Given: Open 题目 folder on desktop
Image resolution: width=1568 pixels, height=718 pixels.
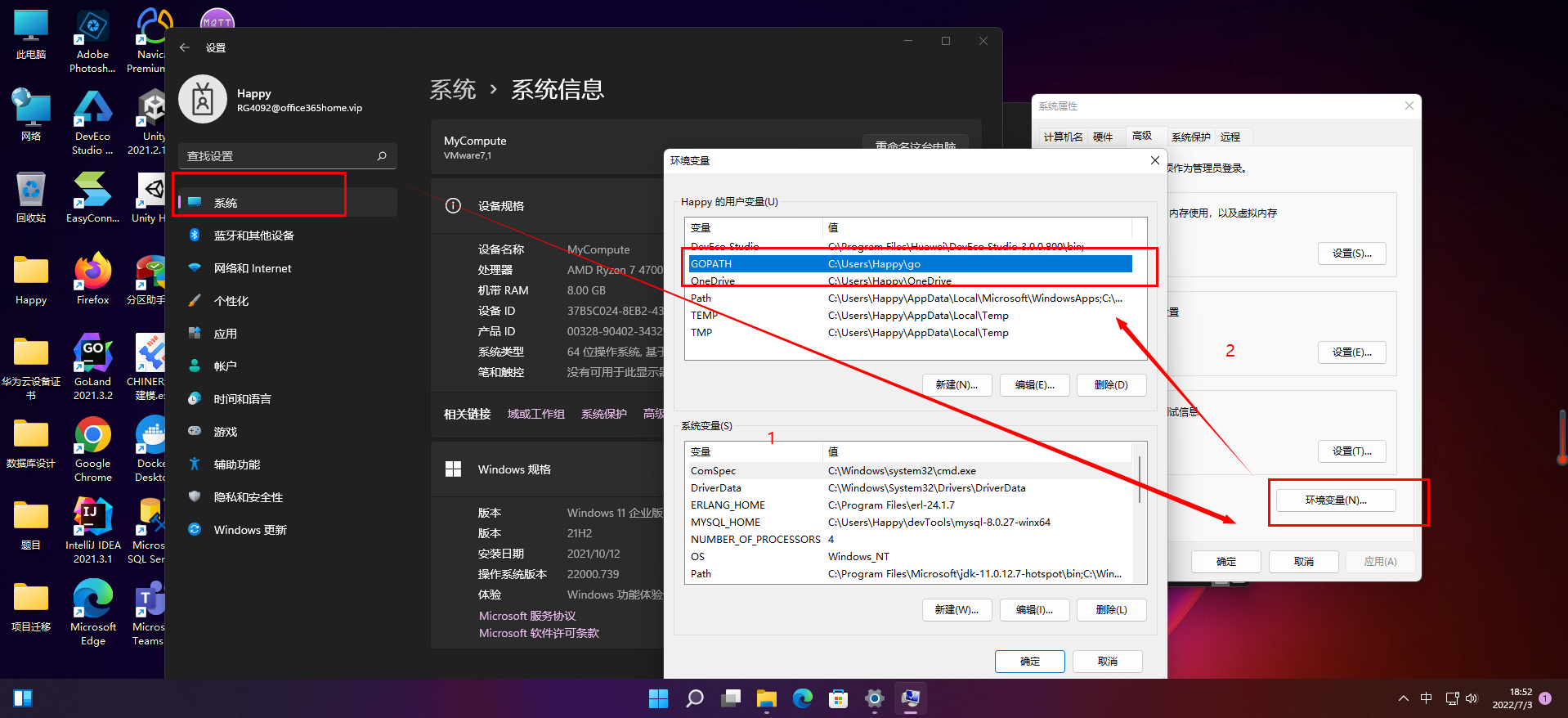Looking at the screenshot, I should (31, 525).
